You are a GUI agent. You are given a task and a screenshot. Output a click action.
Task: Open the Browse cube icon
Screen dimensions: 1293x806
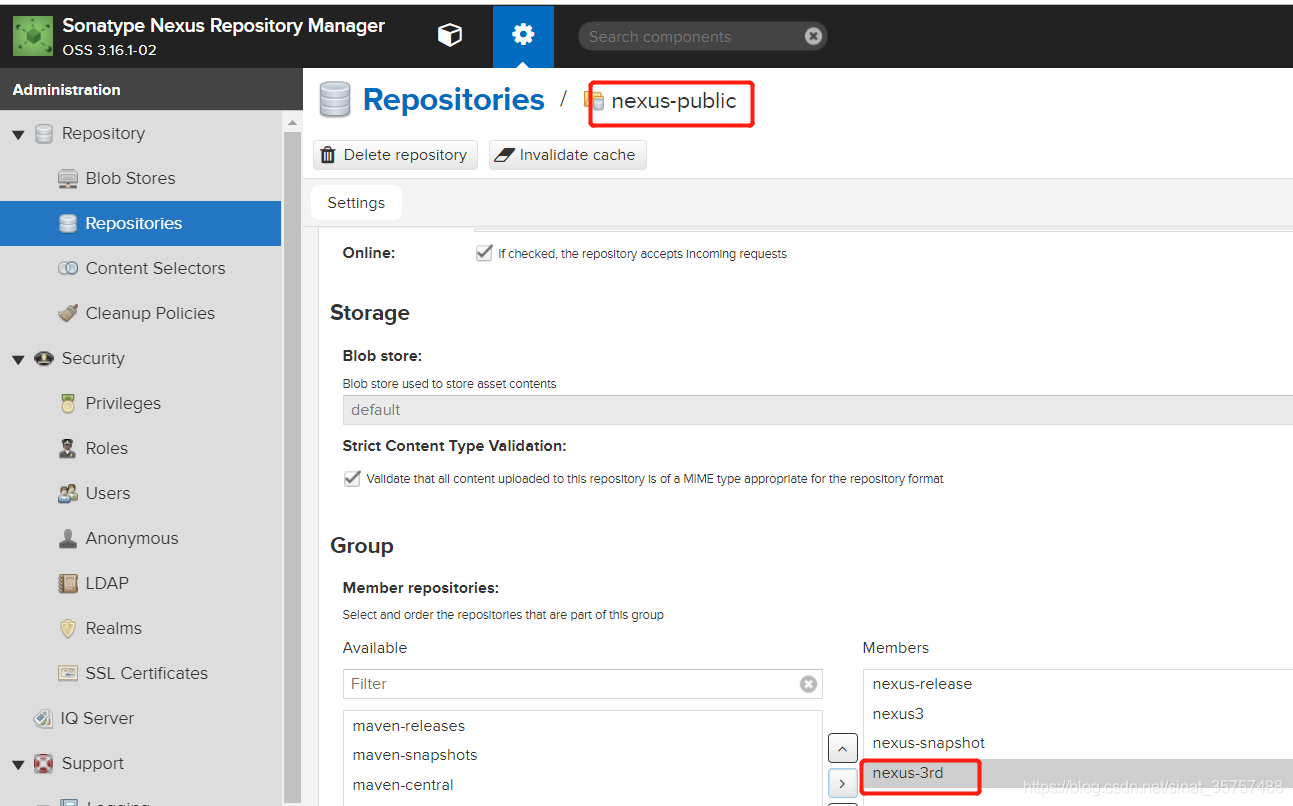[450, 35]
